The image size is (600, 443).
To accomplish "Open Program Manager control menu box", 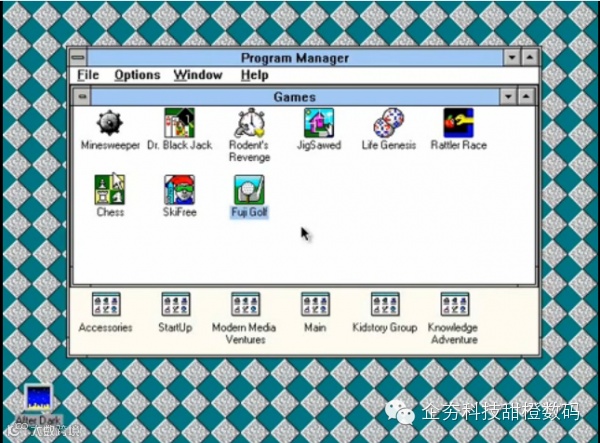I will (78, 58).
